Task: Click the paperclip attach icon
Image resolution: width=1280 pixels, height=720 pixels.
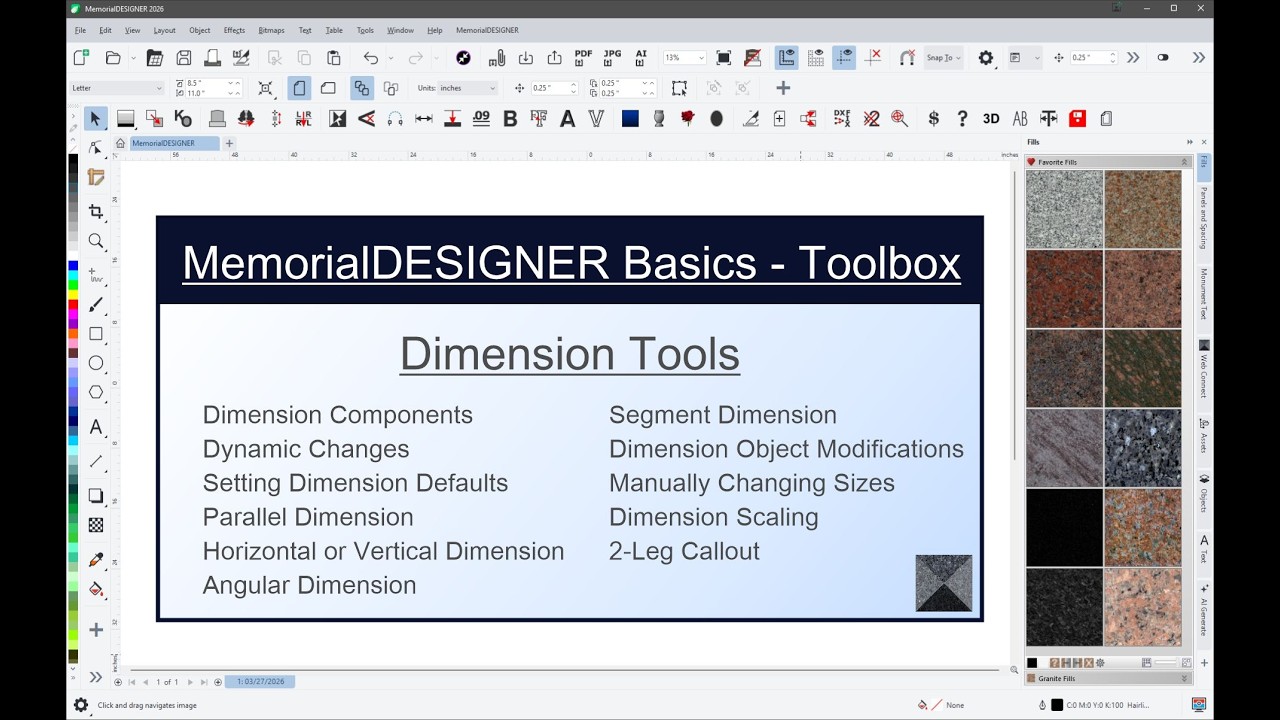Action: (x=497, y=58)
